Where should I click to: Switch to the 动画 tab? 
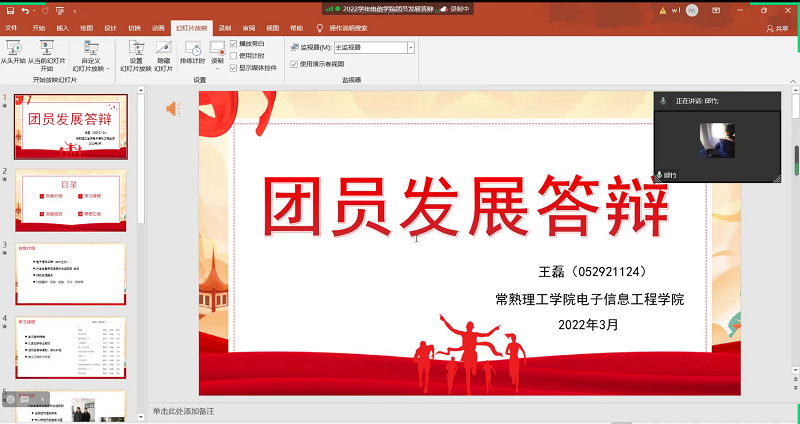158,28
